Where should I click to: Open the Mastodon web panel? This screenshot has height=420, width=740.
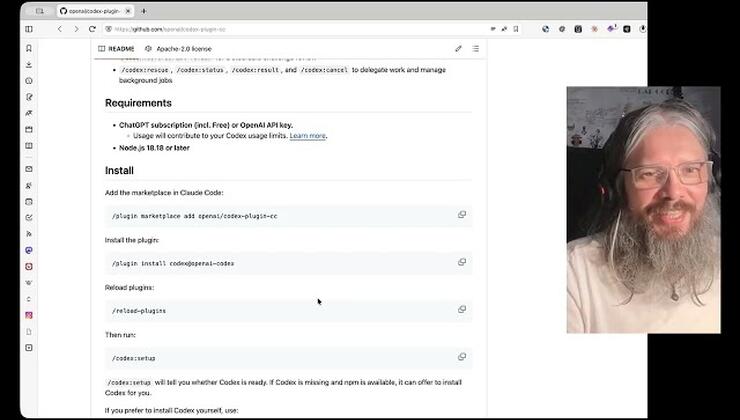coord(29,250)
